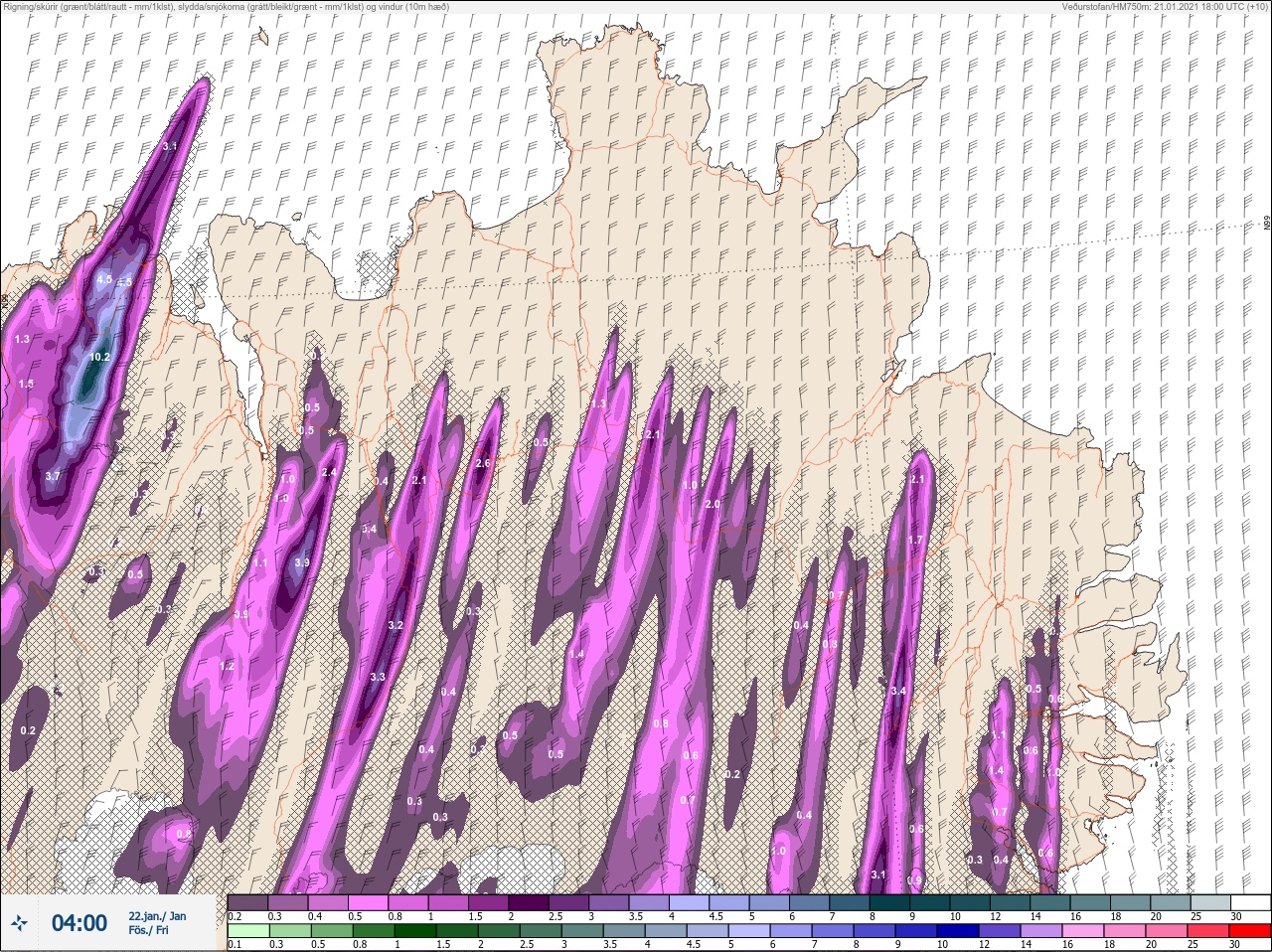Select lower legend dark green swatch starting at 1
1272x952 pixels.
click(x=415, y=931)
